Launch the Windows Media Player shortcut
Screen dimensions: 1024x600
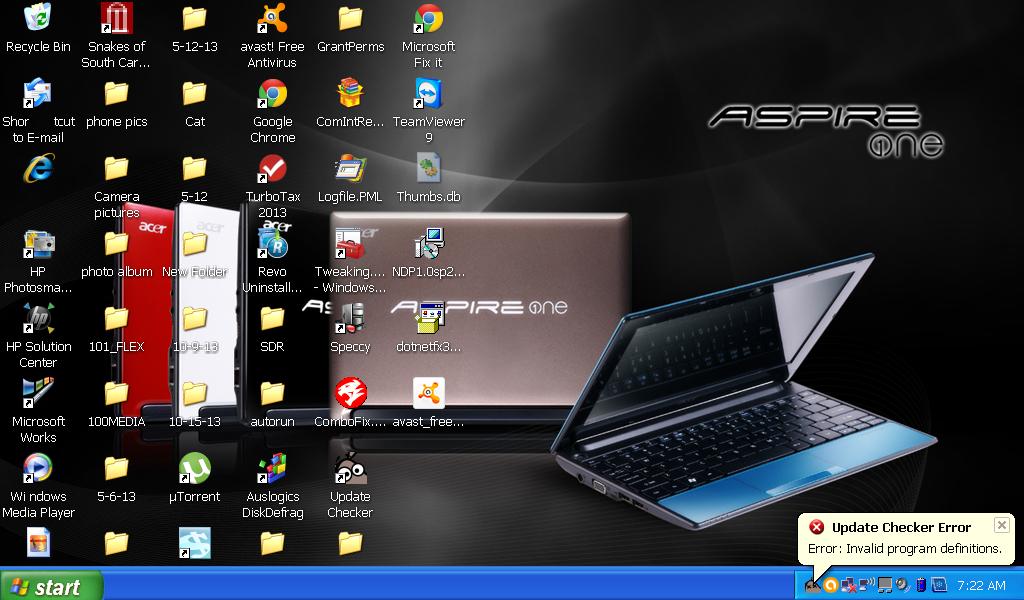point(38,469)
